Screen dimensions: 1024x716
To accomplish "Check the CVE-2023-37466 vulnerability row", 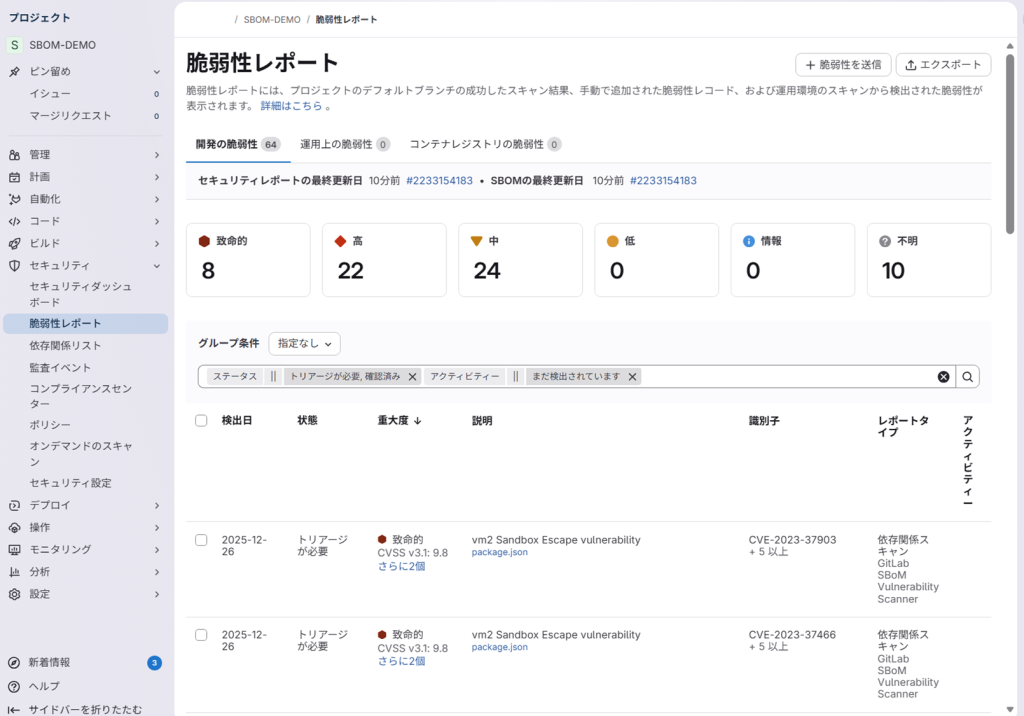I will coord(201,635).
